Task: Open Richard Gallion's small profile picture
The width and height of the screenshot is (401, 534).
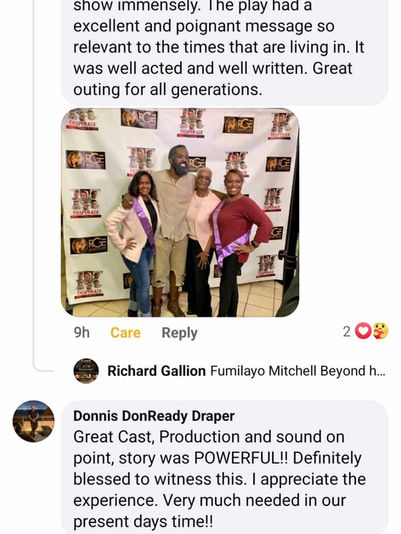Action: 86,371
